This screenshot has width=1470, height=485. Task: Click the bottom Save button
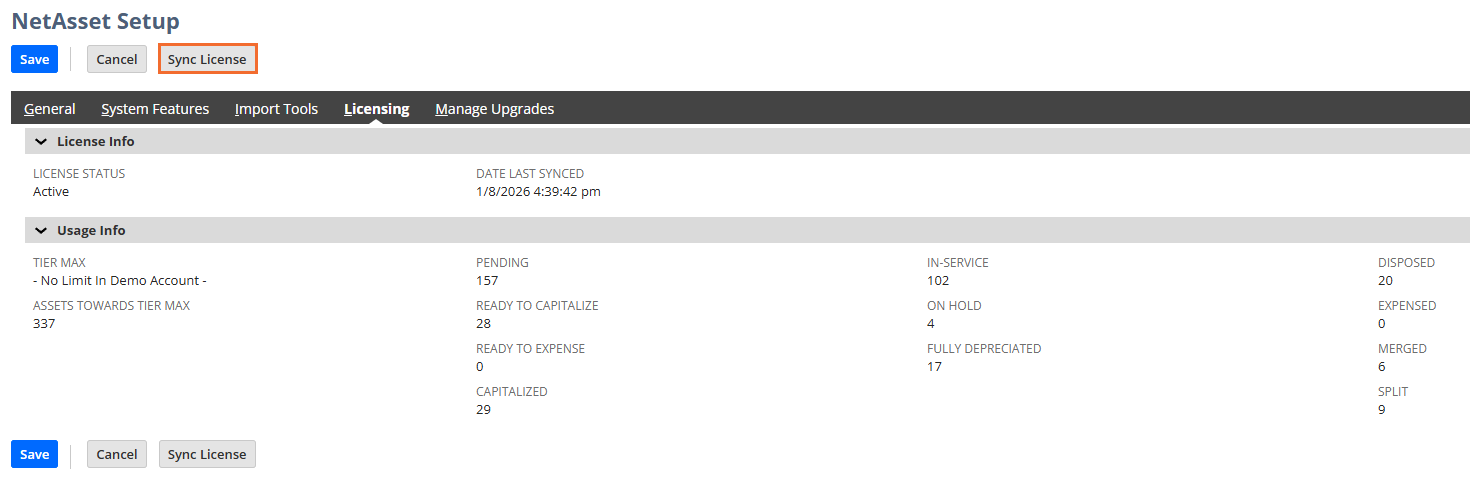34,454
